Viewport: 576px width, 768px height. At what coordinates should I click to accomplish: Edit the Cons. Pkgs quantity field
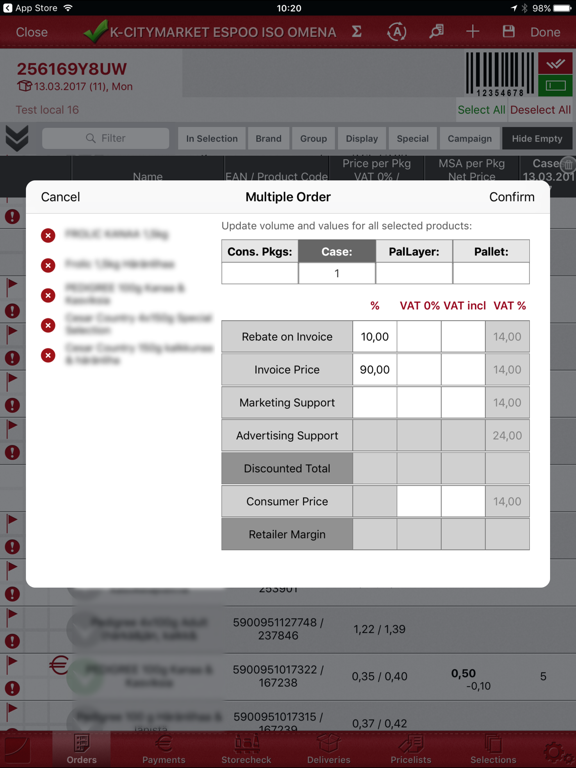coord(260,273)
